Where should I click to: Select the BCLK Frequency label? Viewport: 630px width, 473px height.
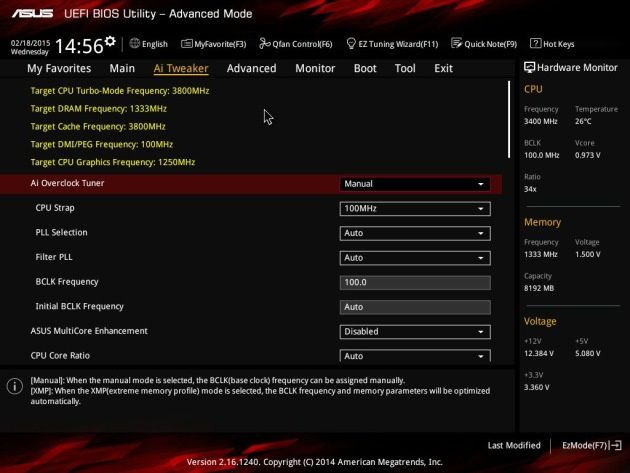pos(67,282)
